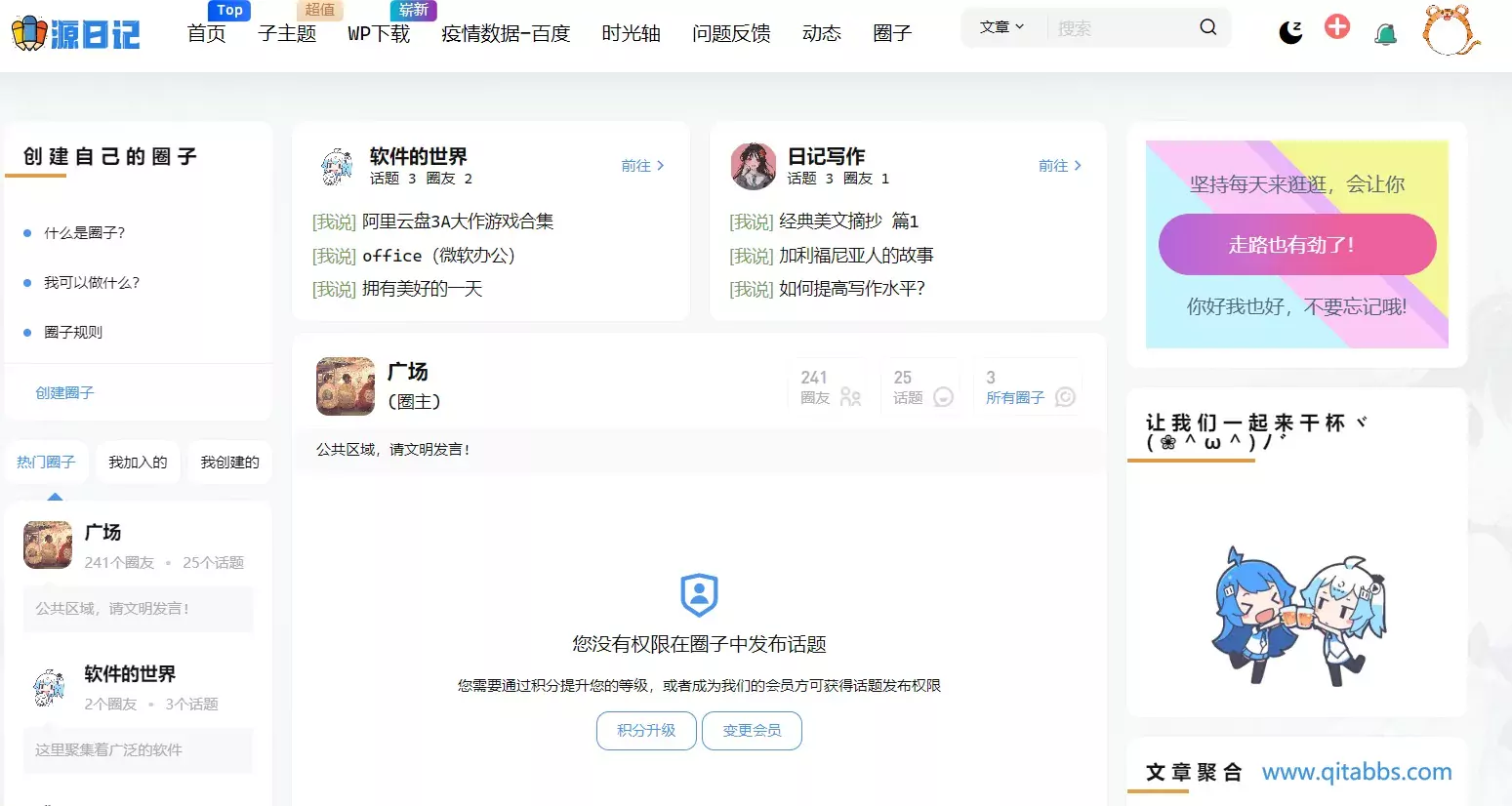Viewport: 1512px width, 806px height.
Task: Expand the WP下载 menu item
Action: click(378, 33)
